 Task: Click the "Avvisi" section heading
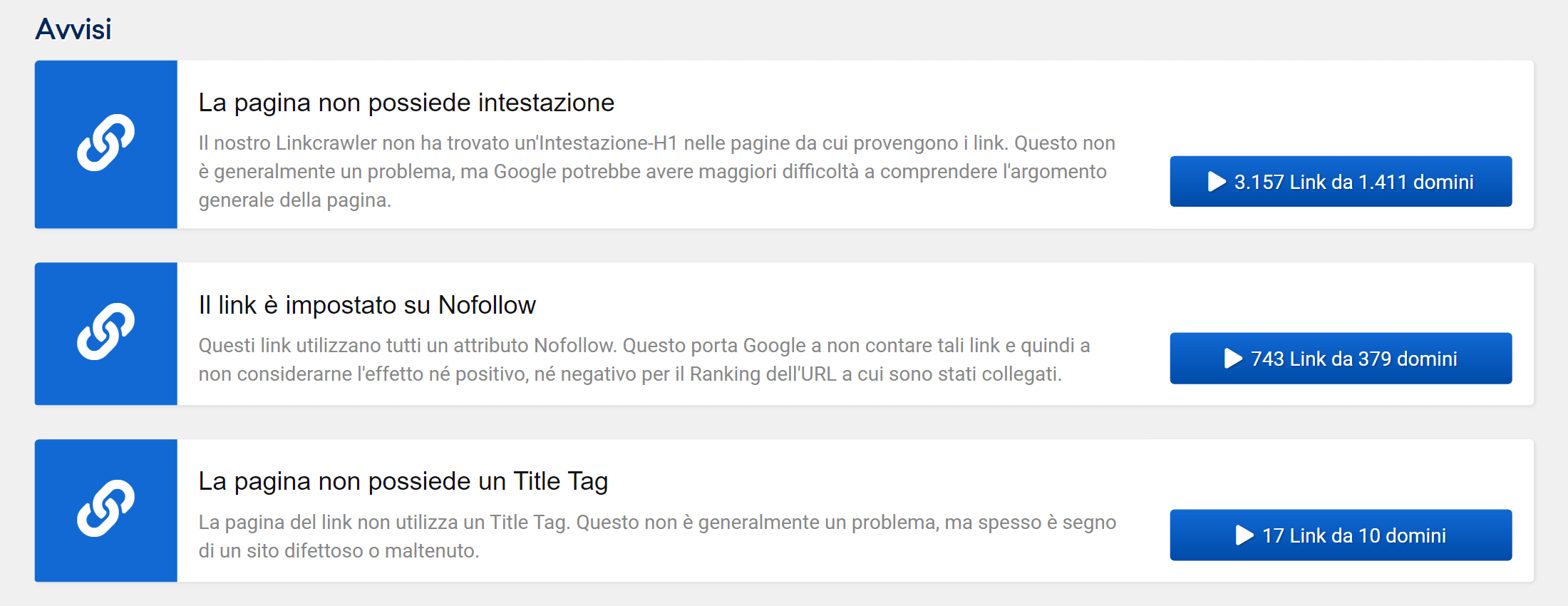(x=73, y=29)
